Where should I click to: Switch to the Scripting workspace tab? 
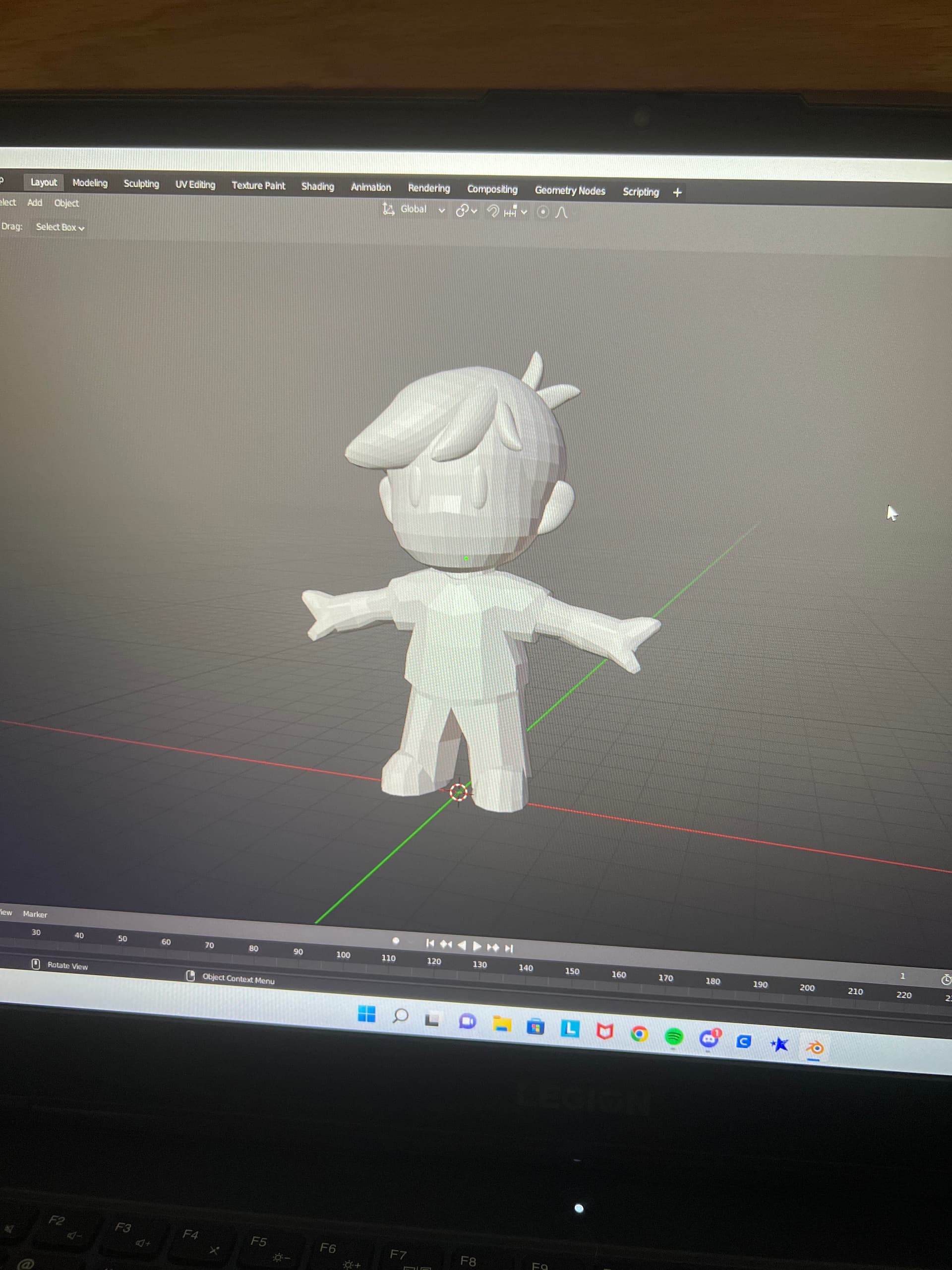641,192
